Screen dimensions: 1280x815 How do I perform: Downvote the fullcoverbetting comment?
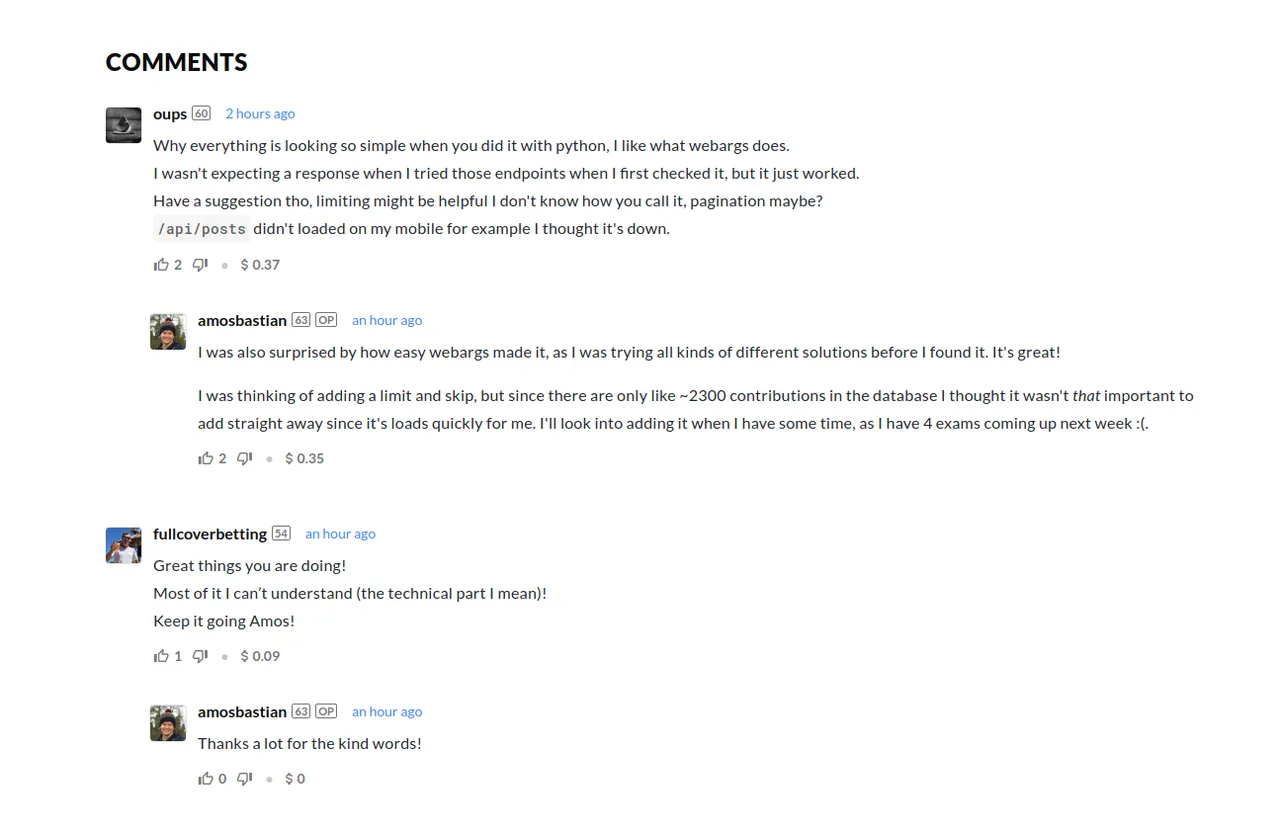(200, 656)
